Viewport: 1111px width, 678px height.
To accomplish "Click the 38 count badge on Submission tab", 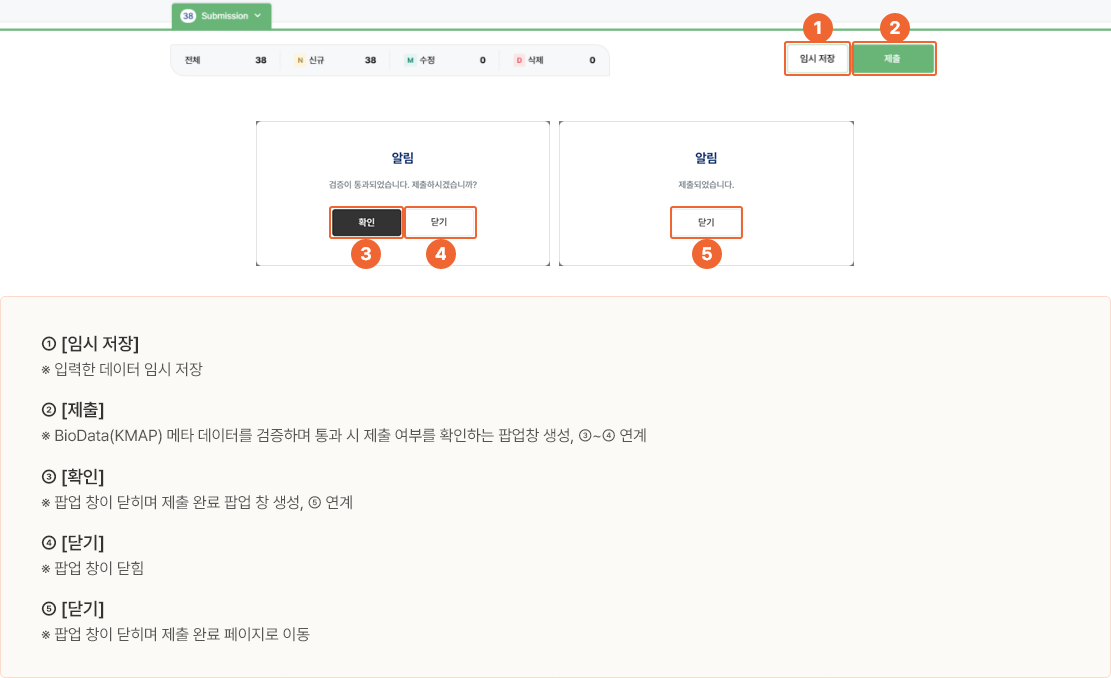I will pos(188,16).
